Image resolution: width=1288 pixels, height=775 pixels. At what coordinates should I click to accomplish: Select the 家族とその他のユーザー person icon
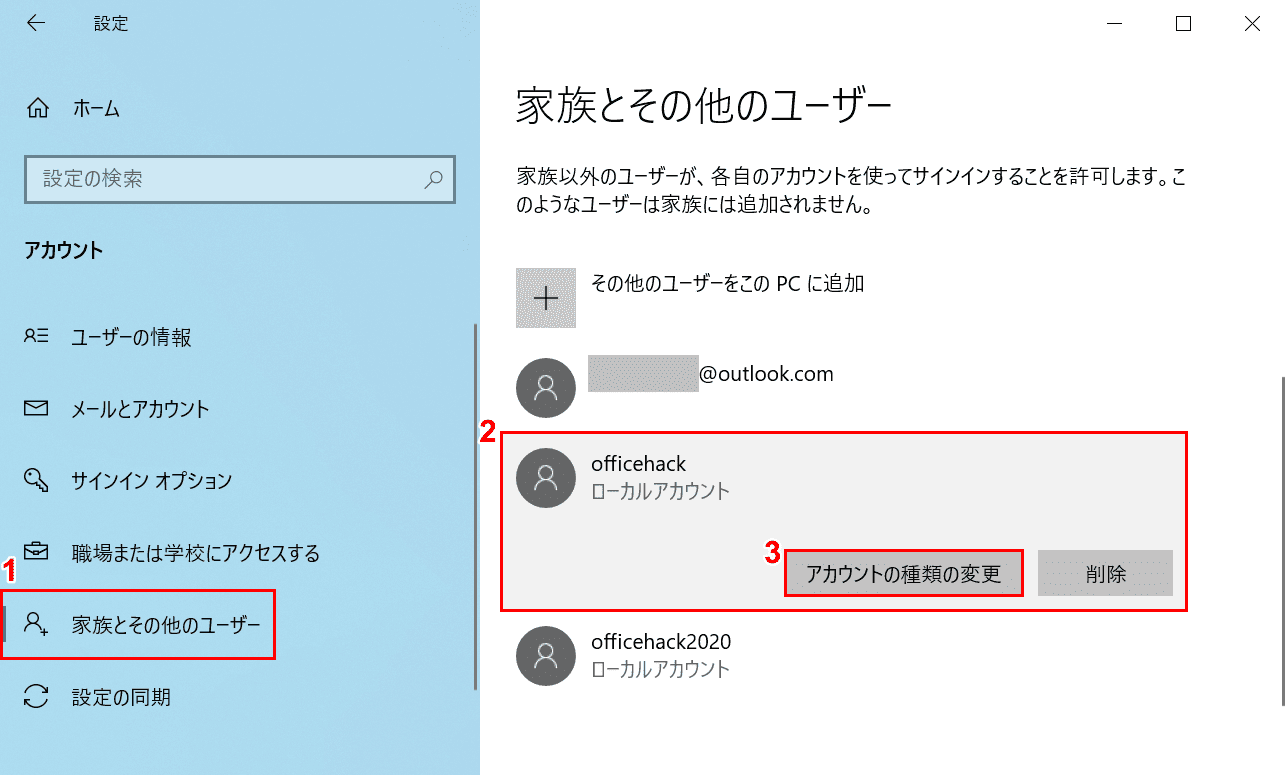36,625
